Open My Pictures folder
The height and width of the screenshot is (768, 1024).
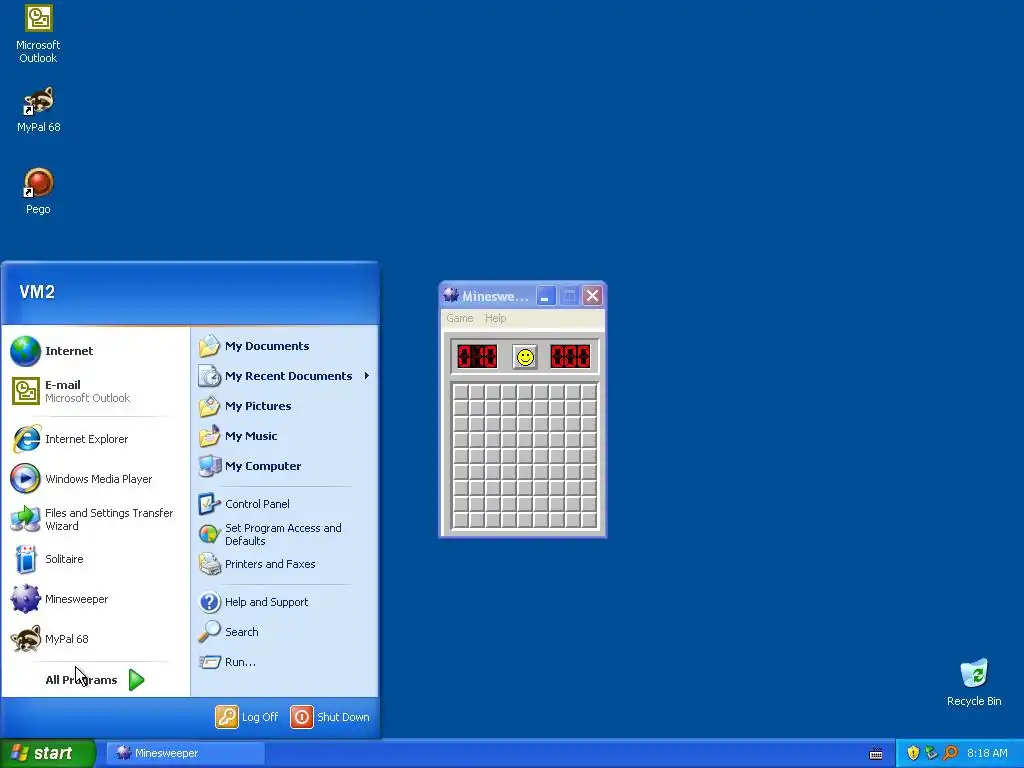[x=284, y=406]
